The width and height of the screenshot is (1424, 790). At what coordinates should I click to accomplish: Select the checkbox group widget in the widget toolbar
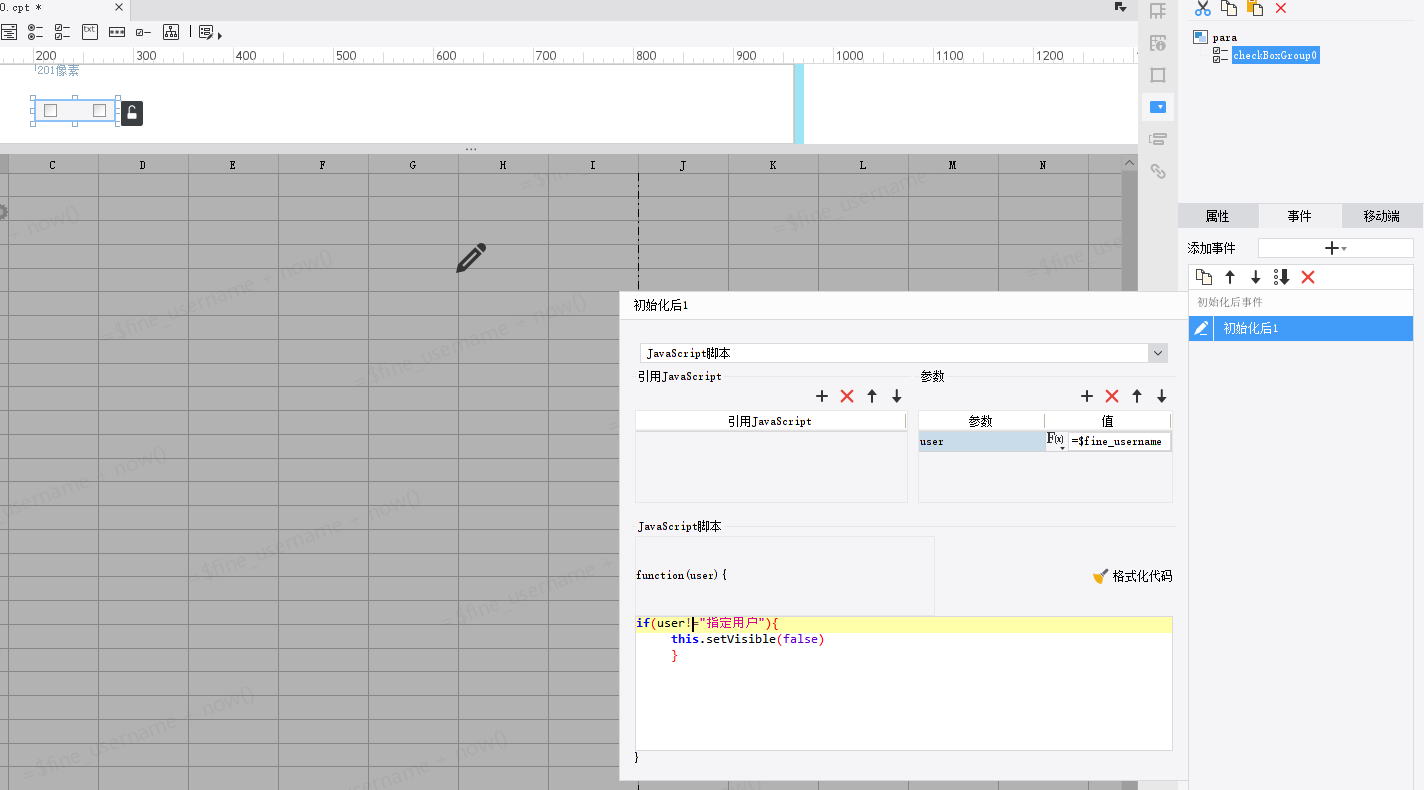[62, 32]
